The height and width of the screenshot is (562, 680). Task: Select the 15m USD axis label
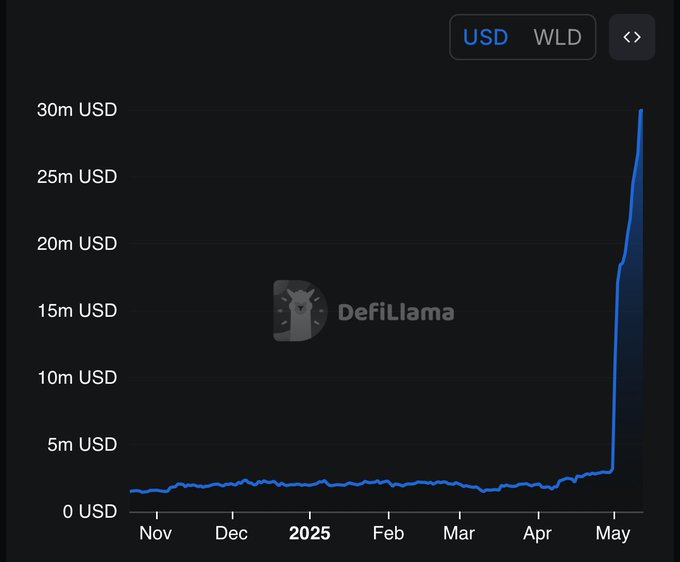(77, 311)
